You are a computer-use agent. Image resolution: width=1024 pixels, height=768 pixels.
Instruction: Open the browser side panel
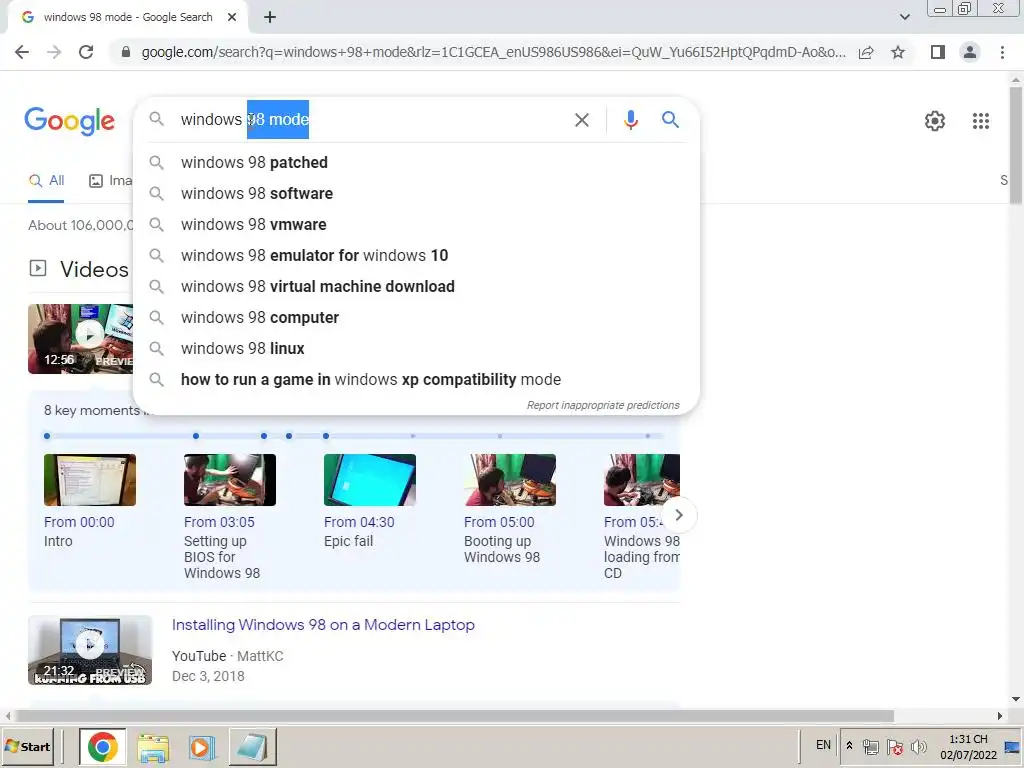pos(938,52)
